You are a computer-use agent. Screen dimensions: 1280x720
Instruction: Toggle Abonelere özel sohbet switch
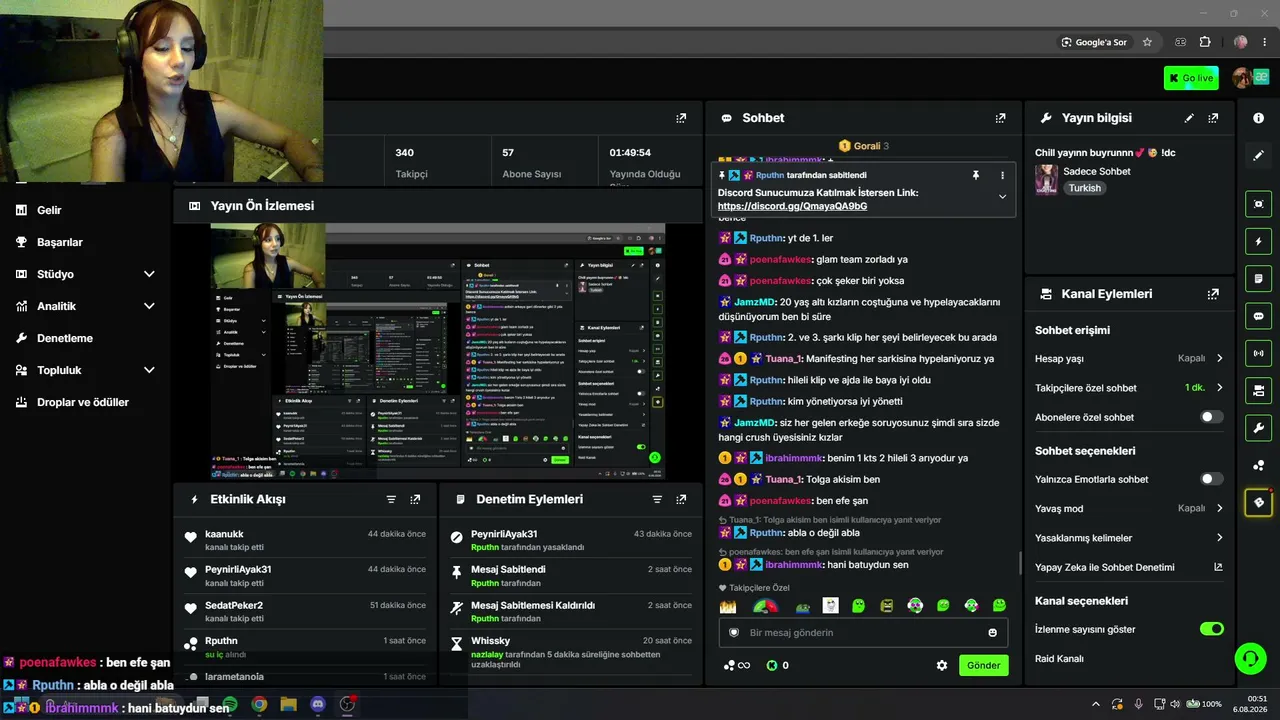[1211, 417]
